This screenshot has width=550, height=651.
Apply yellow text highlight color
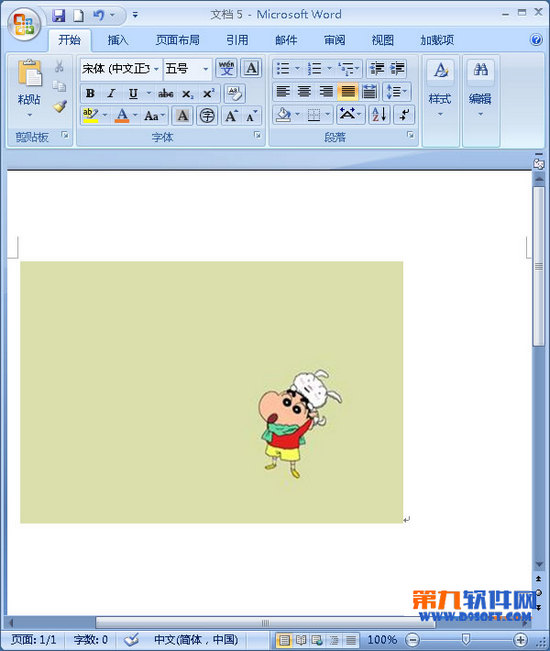[90, 115]
